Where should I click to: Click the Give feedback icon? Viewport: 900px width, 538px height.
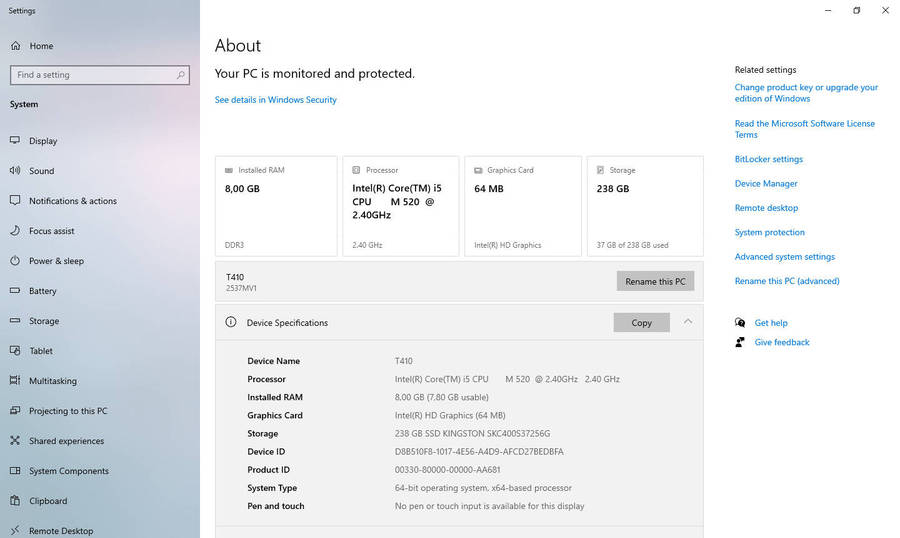pos(740,342)
